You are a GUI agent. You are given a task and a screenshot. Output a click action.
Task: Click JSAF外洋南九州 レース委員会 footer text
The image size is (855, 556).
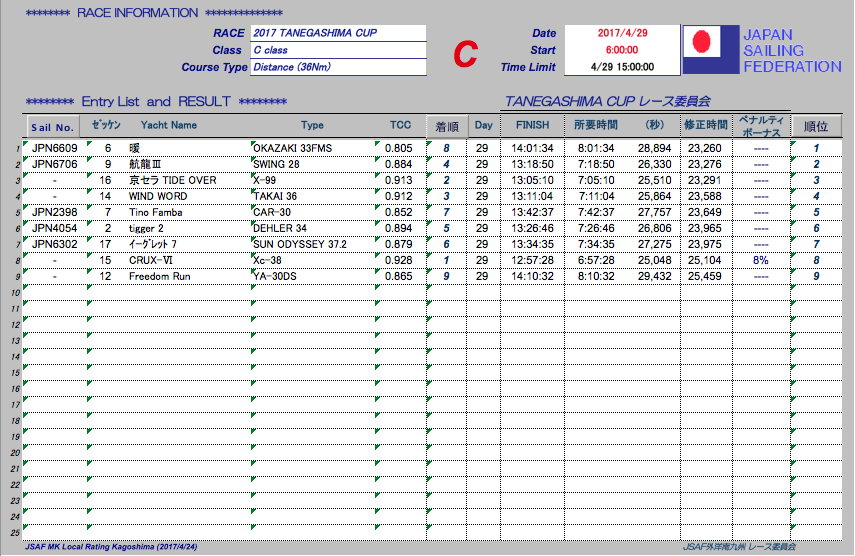tap(739, 547)
